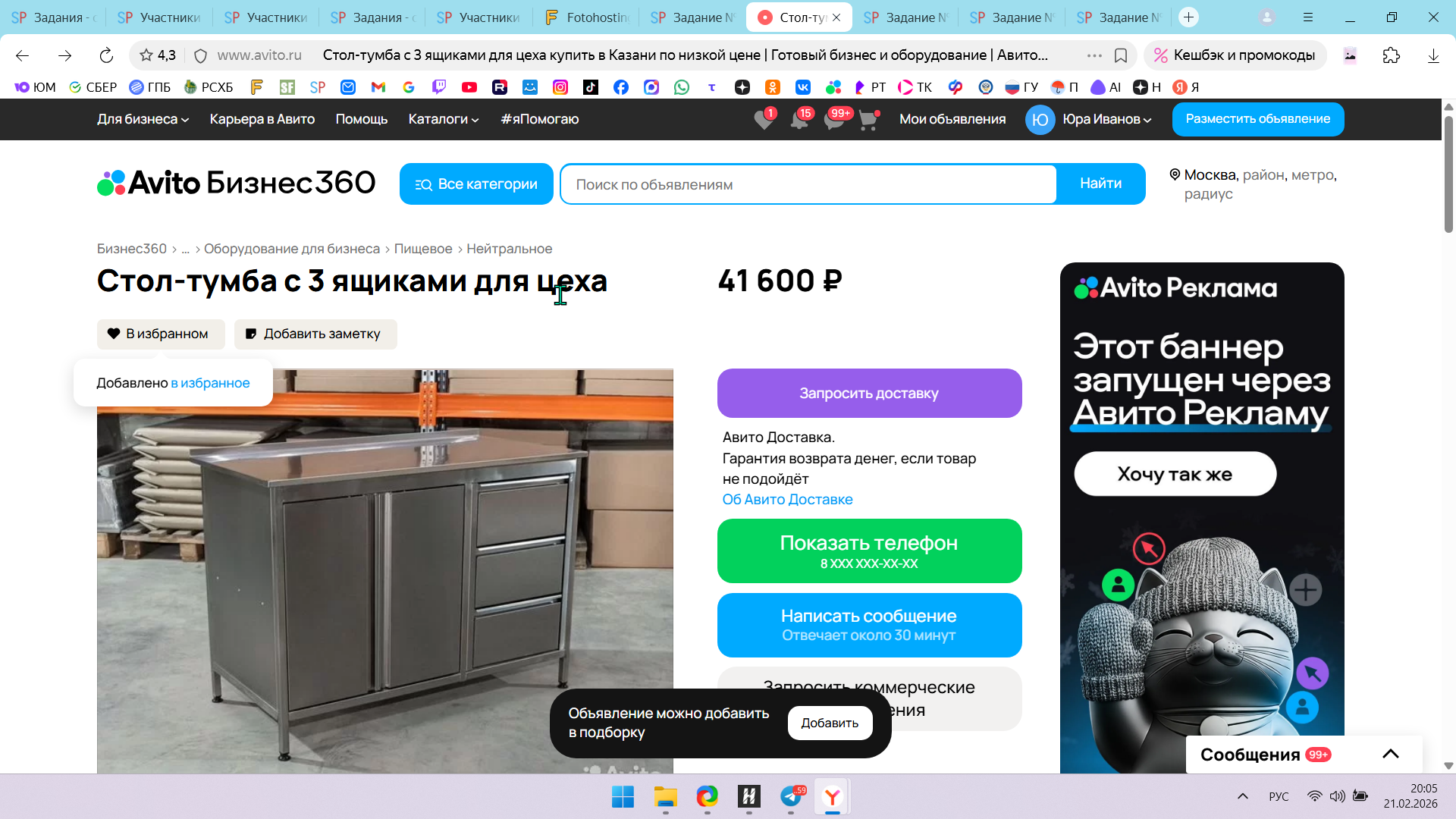The image size is (1456, 819).
Task: Click browser bookmark icon in address bar
Action: click(1121, 55)
